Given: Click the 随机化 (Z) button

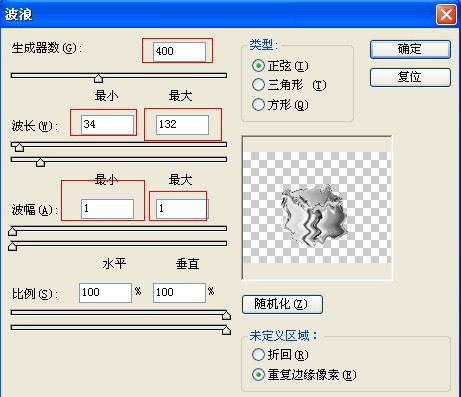Looking at the screenshot, I should pyautogui.click(x=282, y=304).
